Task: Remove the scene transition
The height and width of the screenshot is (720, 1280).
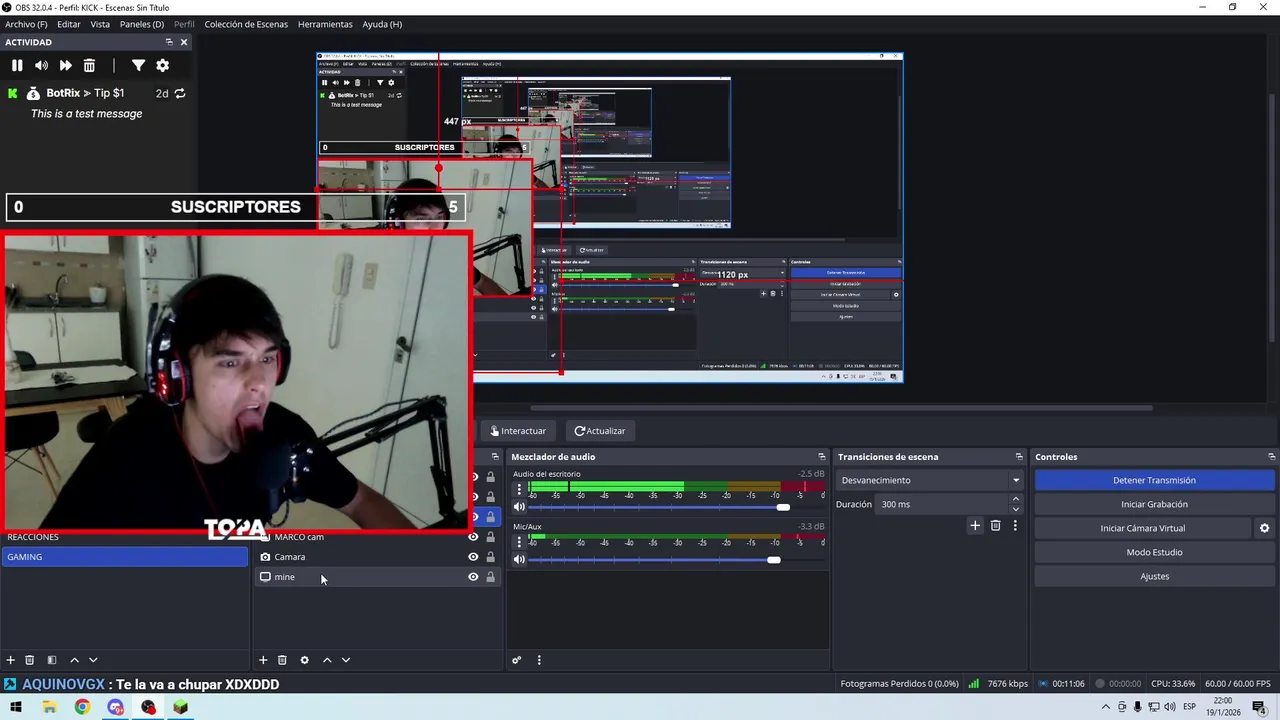Action: [995, 526]
